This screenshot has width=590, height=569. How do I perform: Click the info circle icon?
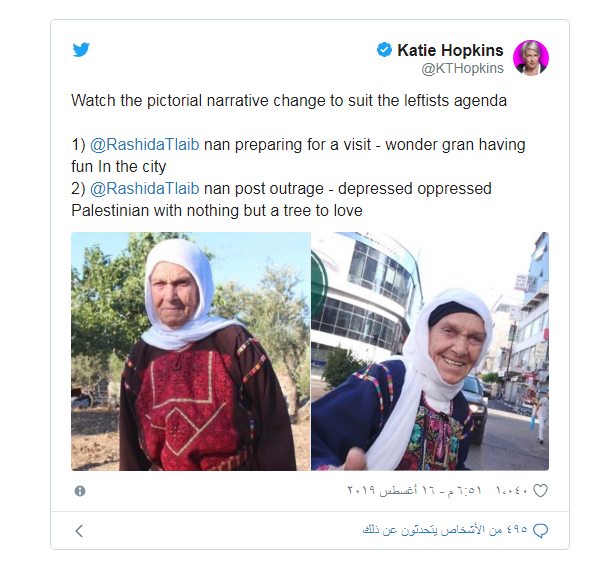tap(80, 491)
